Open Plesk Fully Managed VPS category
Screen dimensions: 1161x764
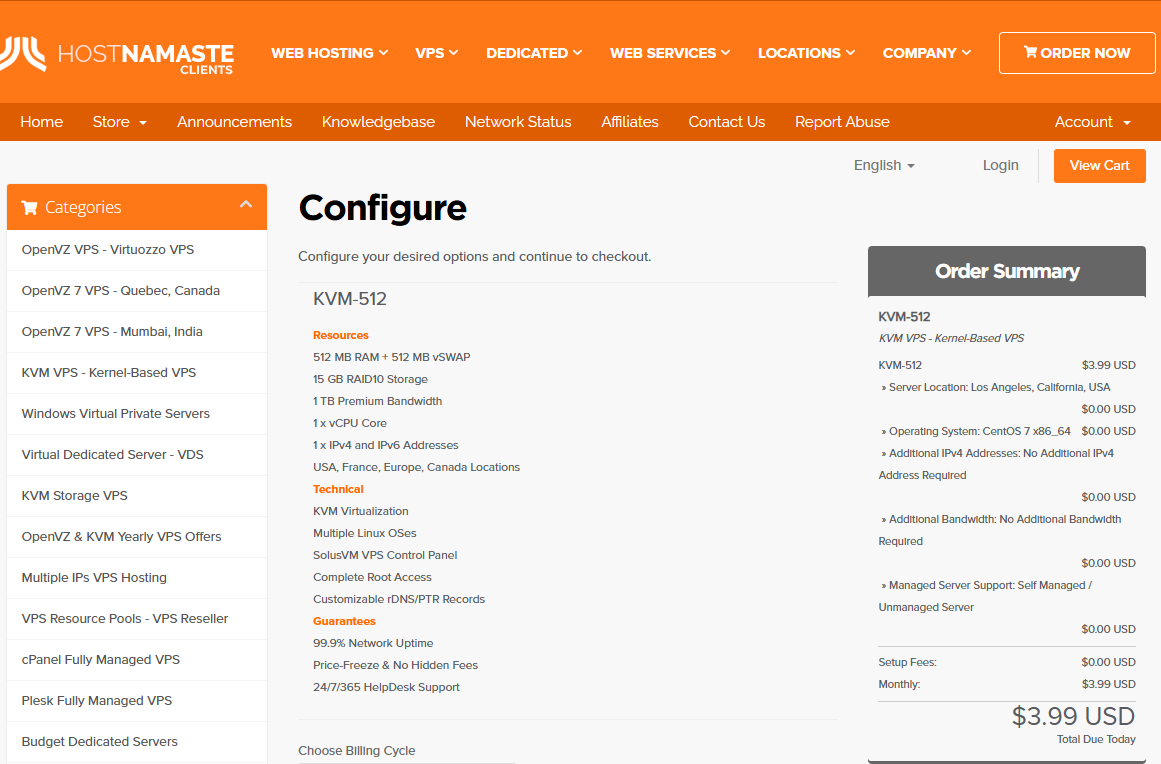point(137,700)
